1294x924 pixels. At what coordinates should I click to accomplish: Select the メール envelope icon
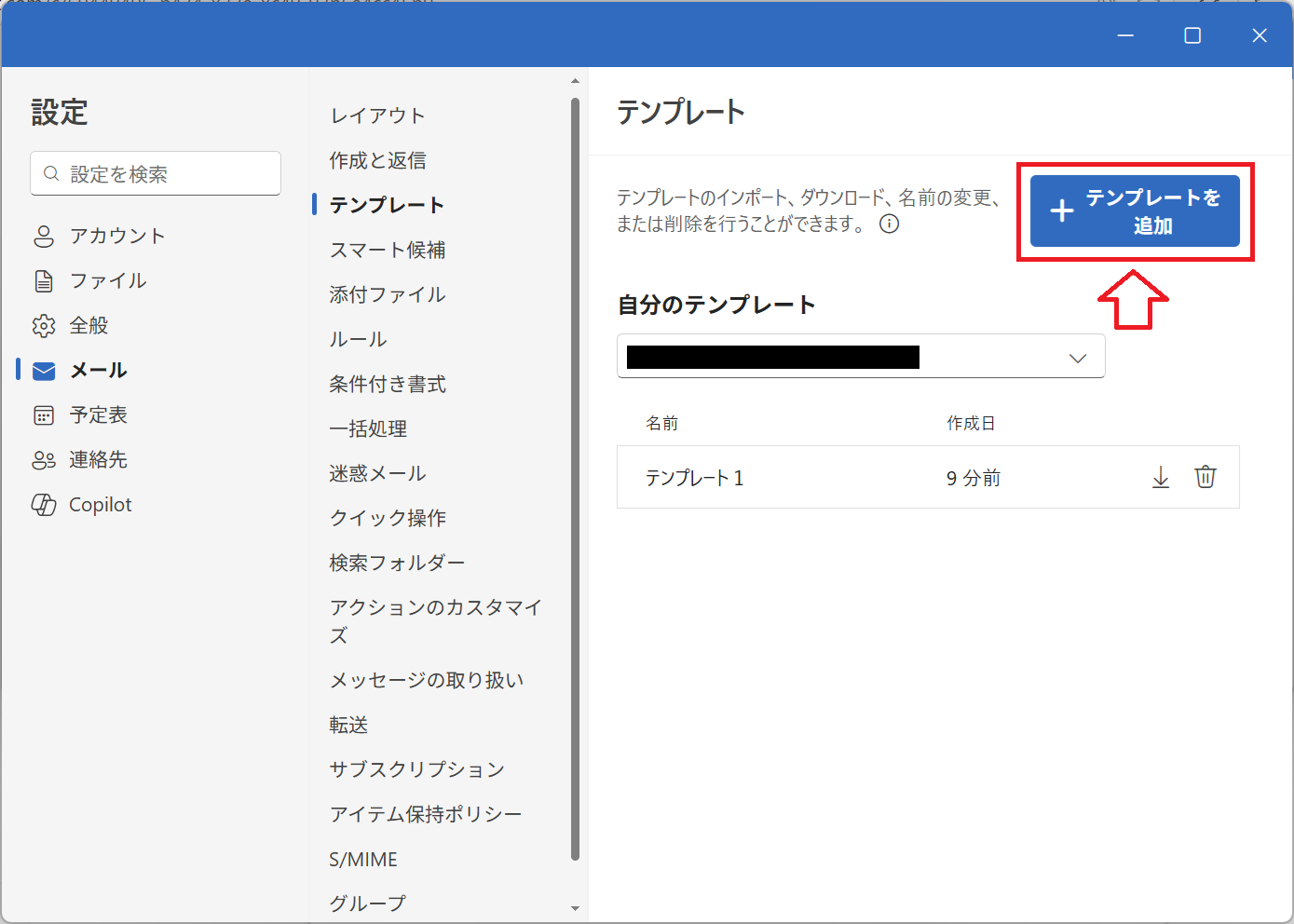pyautogui.click(x=44, y=370)
